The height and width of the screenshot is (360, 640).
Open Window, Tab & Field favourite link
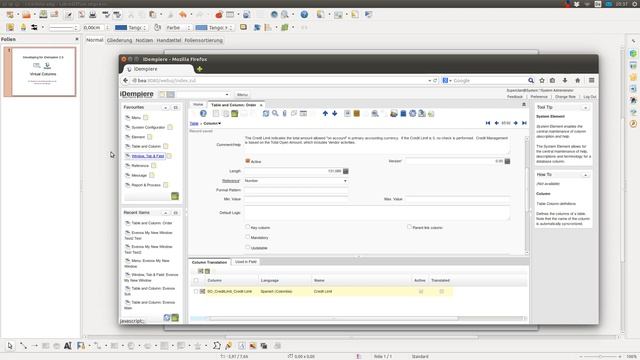coord(148,156)
